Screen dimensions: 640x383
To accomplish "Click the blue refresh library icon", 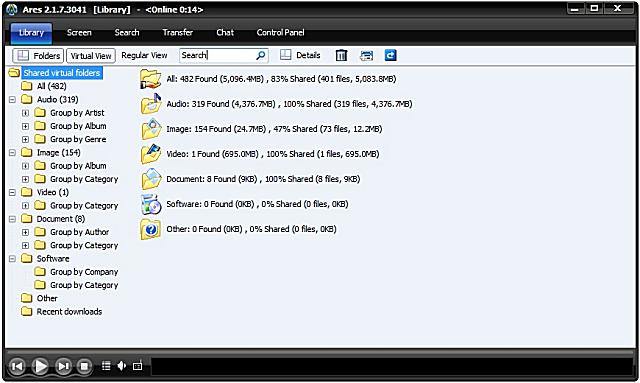I will 391,55.
